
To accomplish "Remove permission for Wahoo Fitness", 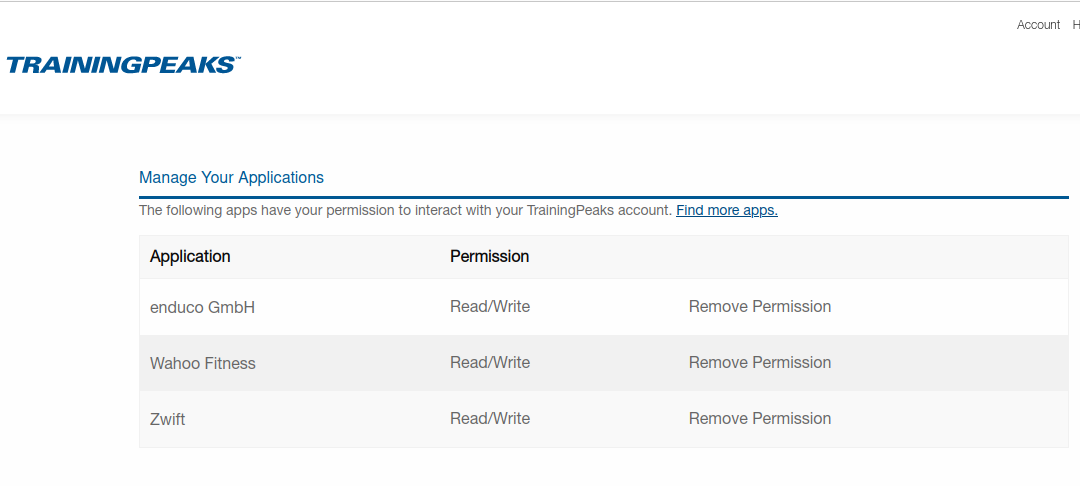I will click(759, 363).
